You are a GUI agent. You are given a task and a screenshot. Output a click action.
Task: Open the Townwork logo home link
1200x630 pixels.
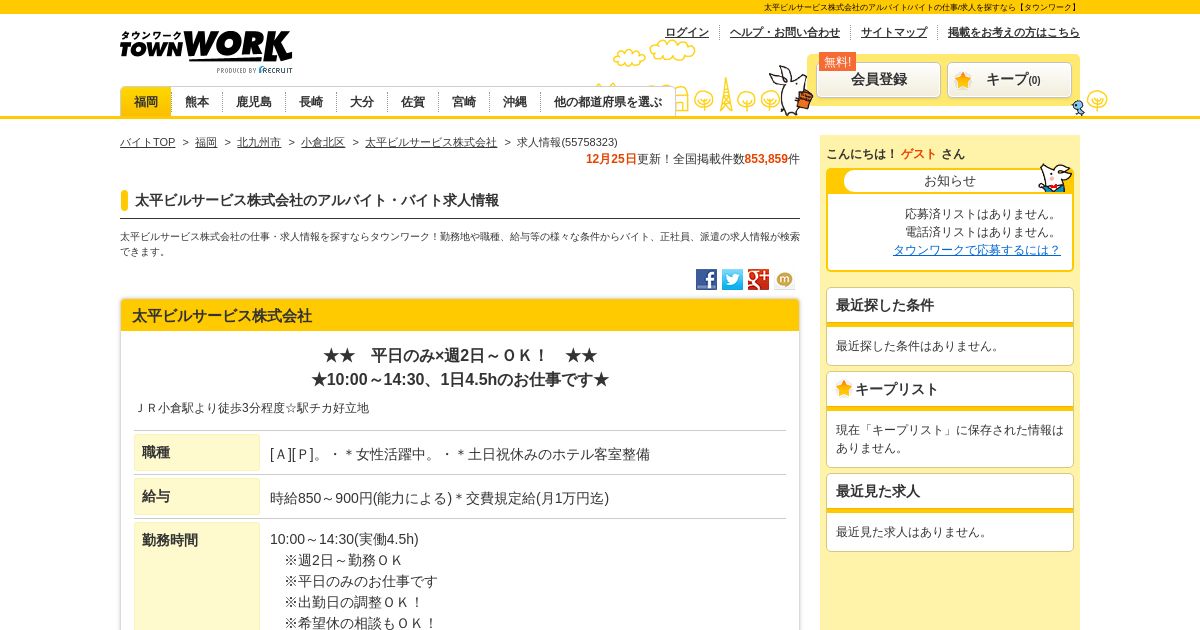206,51
